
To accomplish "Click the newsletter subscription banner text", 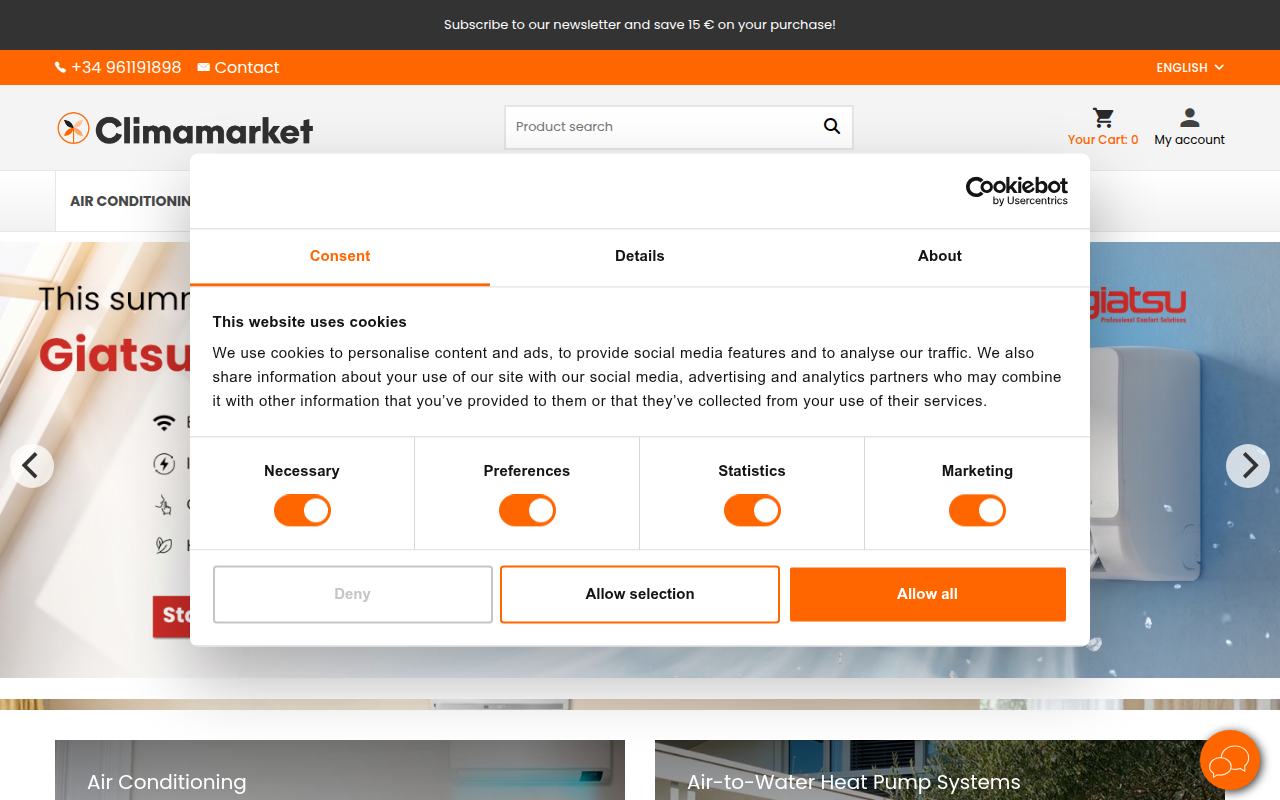I will point(640,24).
